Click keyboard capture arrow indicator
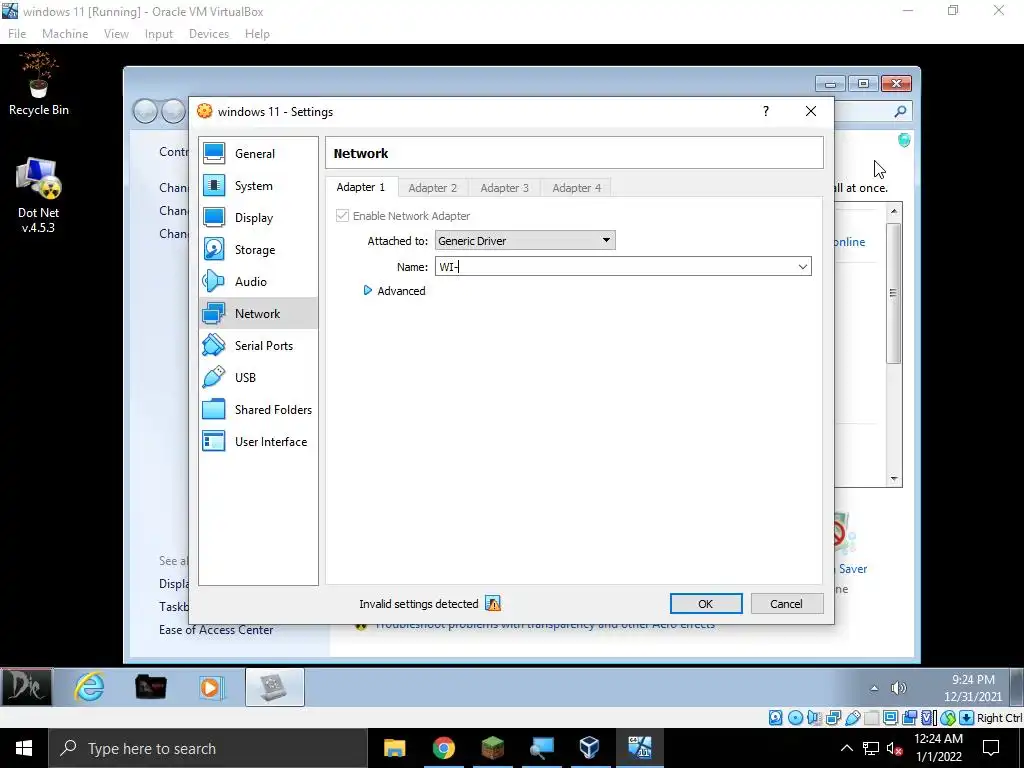 coord(967,718)
